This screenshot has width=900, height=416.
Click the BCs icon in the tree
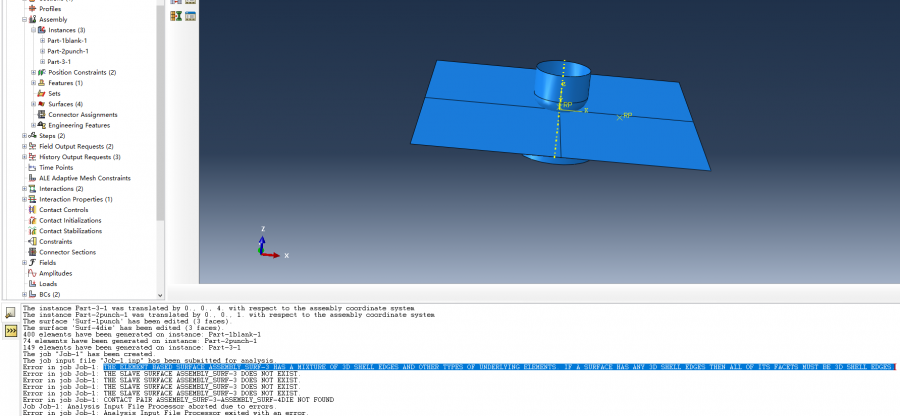(32, 294)
